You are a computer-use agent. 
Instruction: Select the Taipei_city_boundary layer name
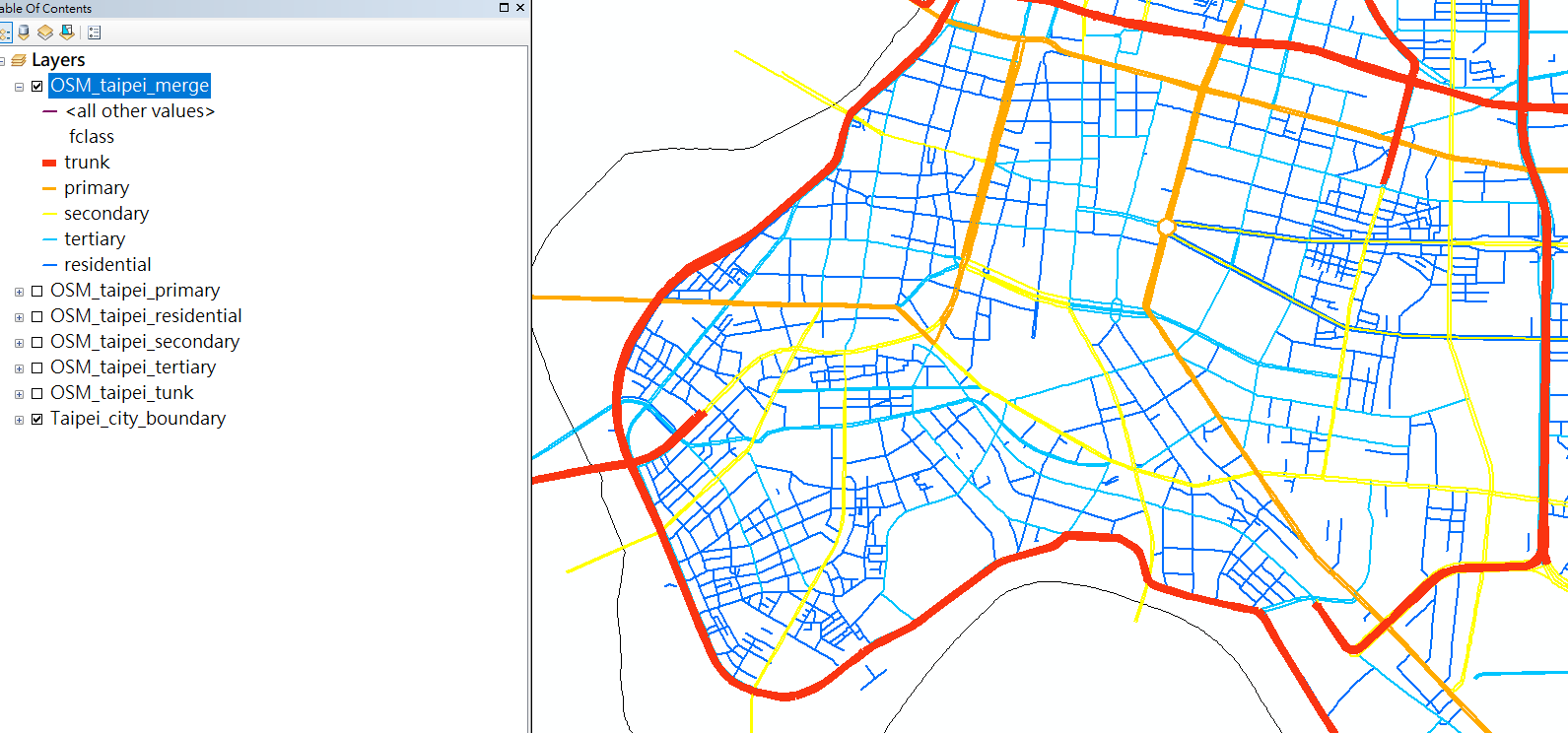(138, 419)
